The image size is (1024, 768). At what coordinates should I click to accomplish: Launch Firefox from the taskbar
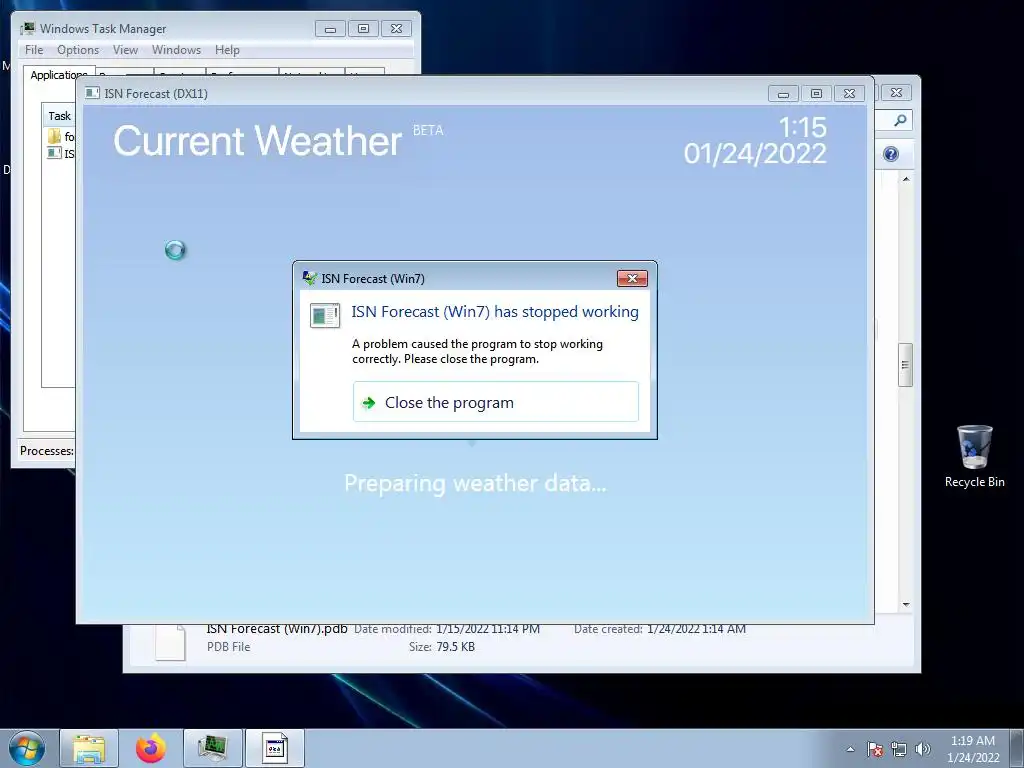click(151, 748)
